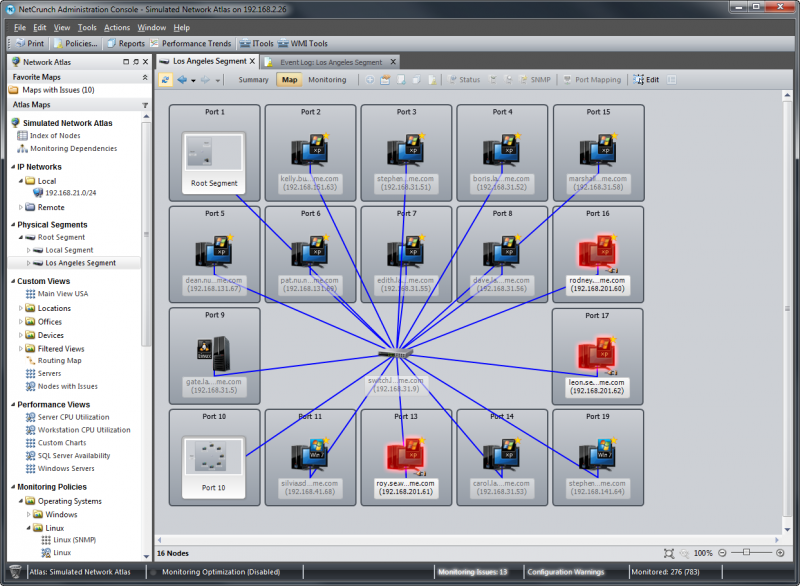Click the Print toolbar icon
The image size is (800, 586).
(30, 43)
